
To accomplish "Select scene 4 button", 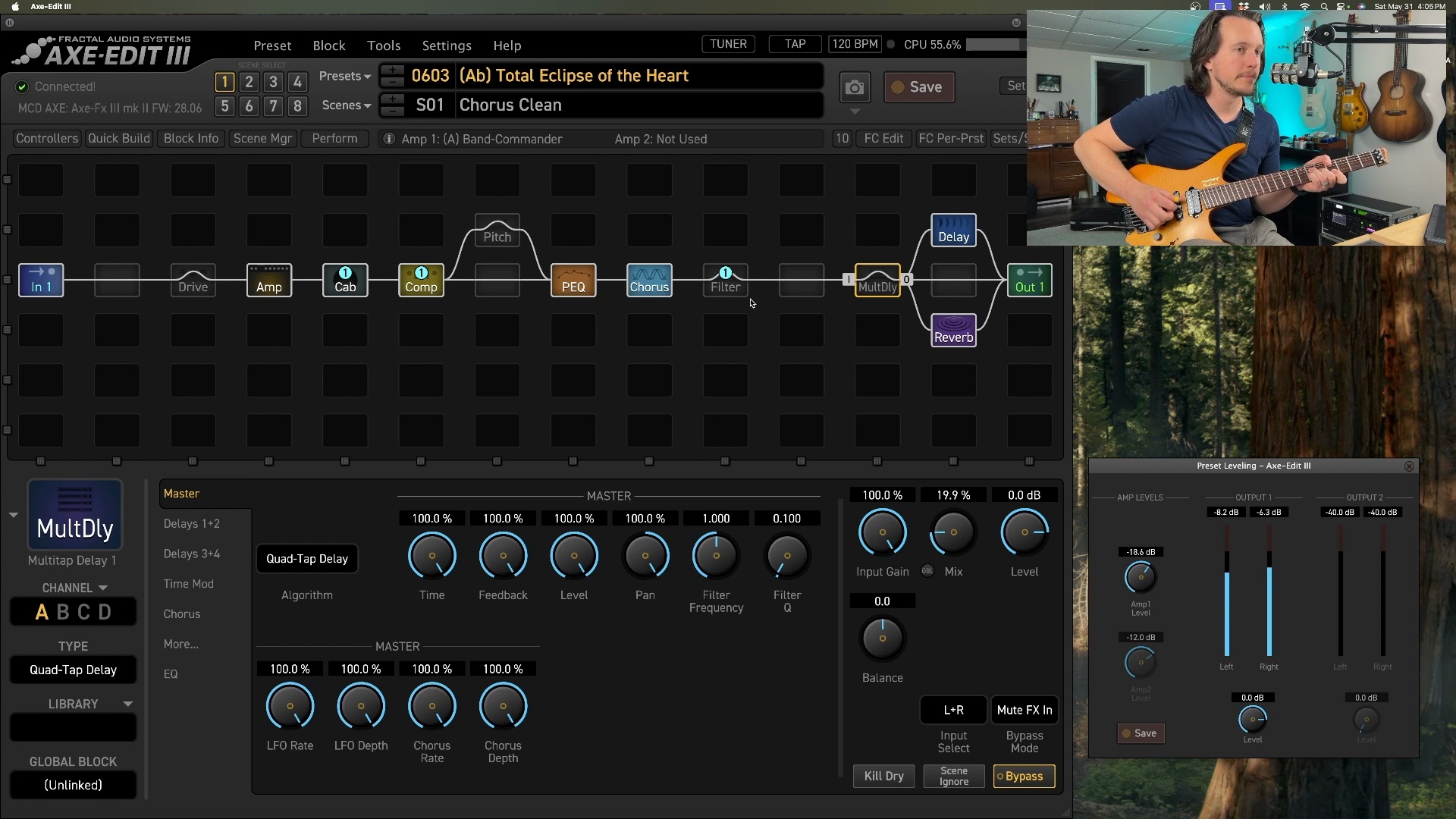I will pos(297,82).
